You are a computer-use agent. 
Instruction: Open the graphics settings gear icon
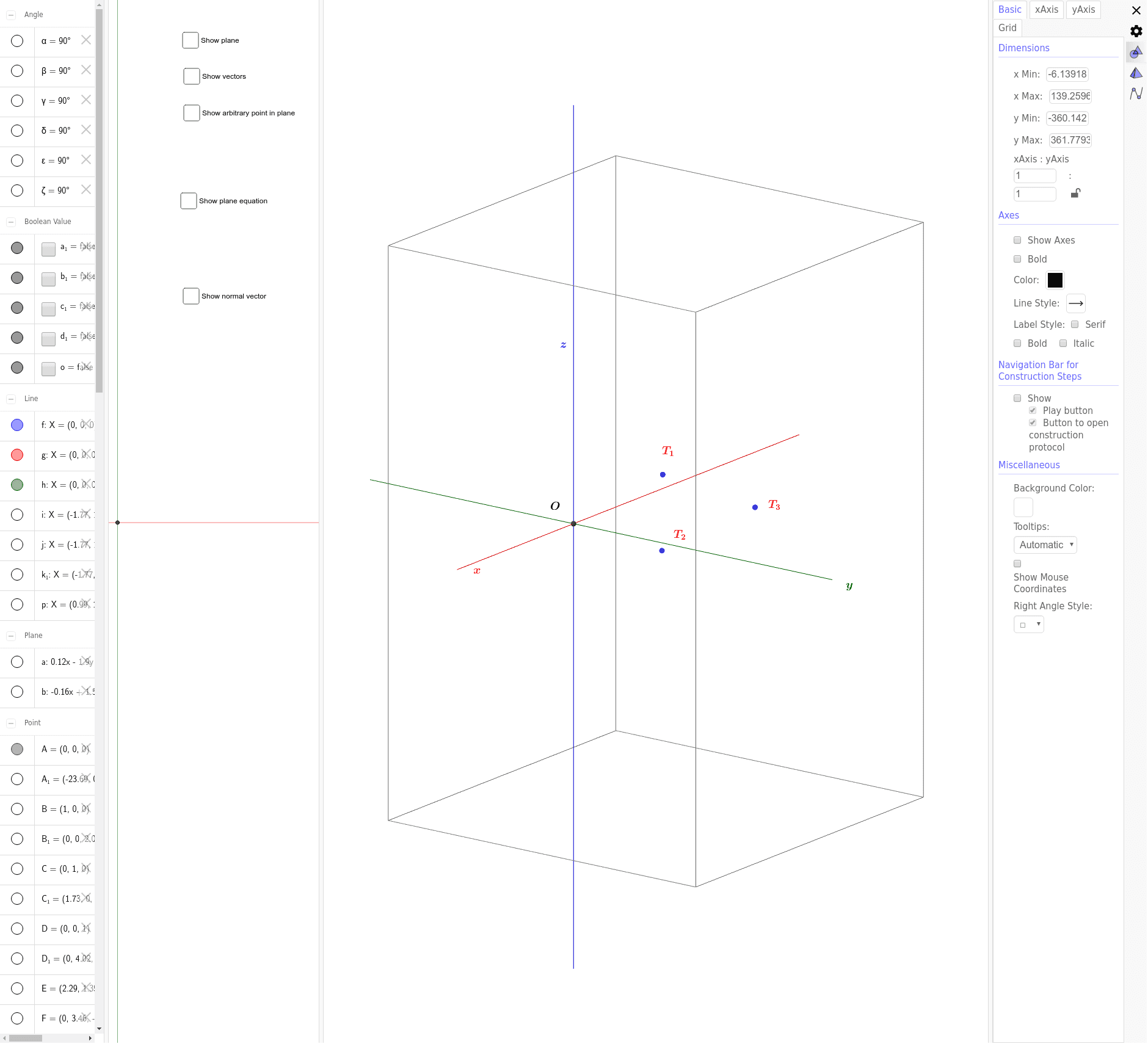[1136, 31]
